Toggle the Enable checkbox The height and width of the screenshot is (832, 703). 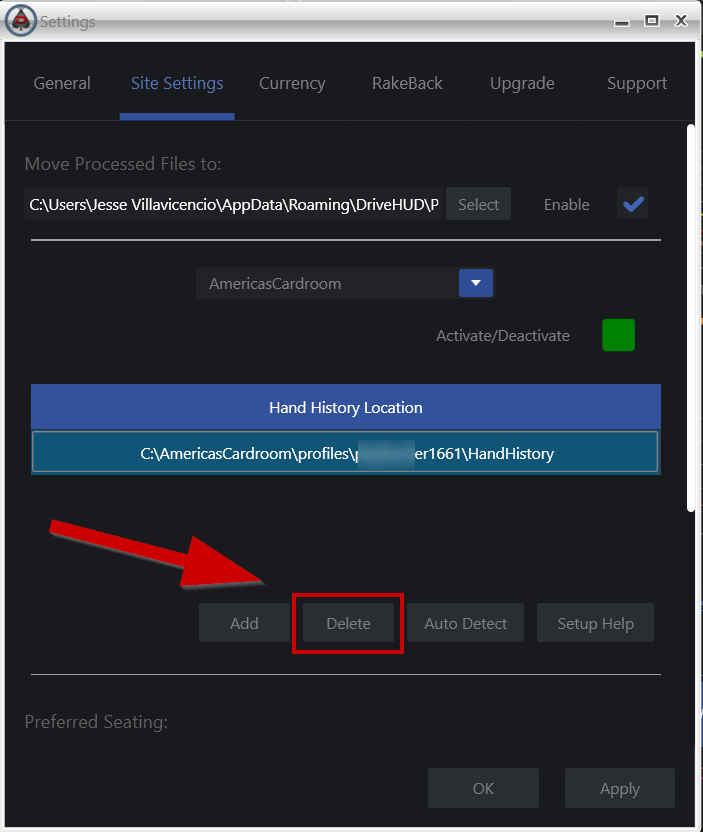(x=632, y=203)
